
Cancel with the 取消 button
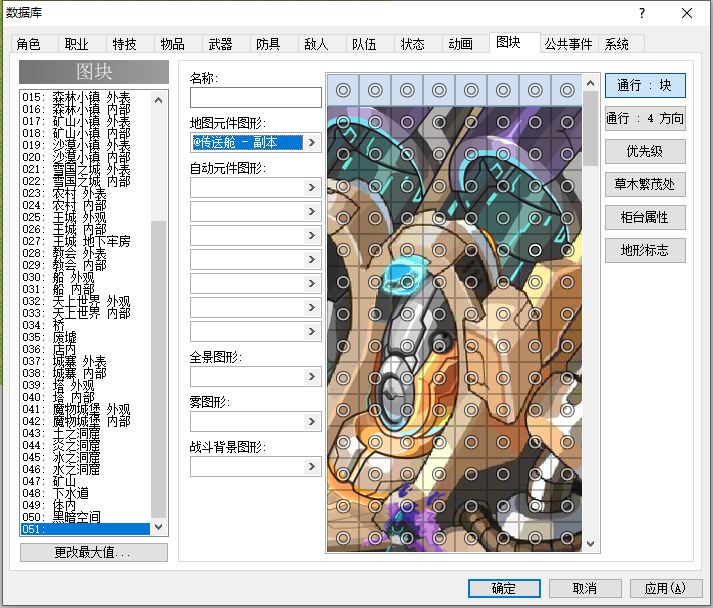coord(585,588)
